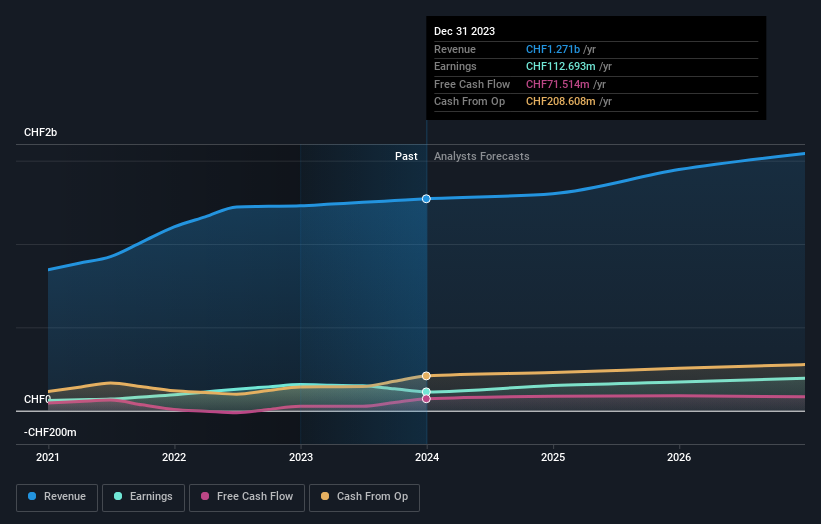Click the 2021 x-axis label
821x524 pixels.
[x=48, y=457]
